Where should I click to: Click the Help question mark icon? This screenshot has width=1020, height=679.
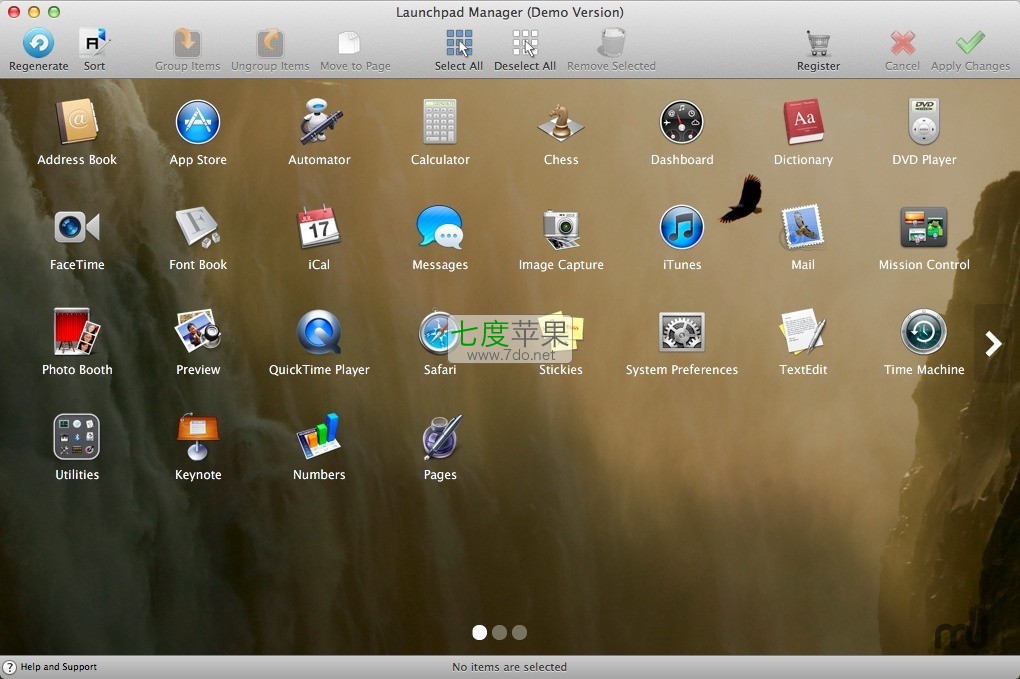(10, 667)
